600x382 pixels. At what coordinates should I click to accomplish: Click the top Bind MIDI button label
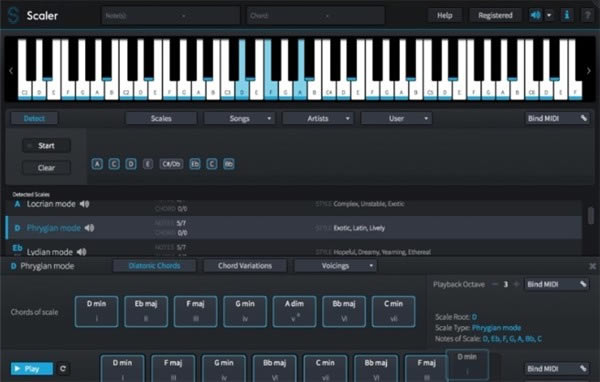point(543,118)
